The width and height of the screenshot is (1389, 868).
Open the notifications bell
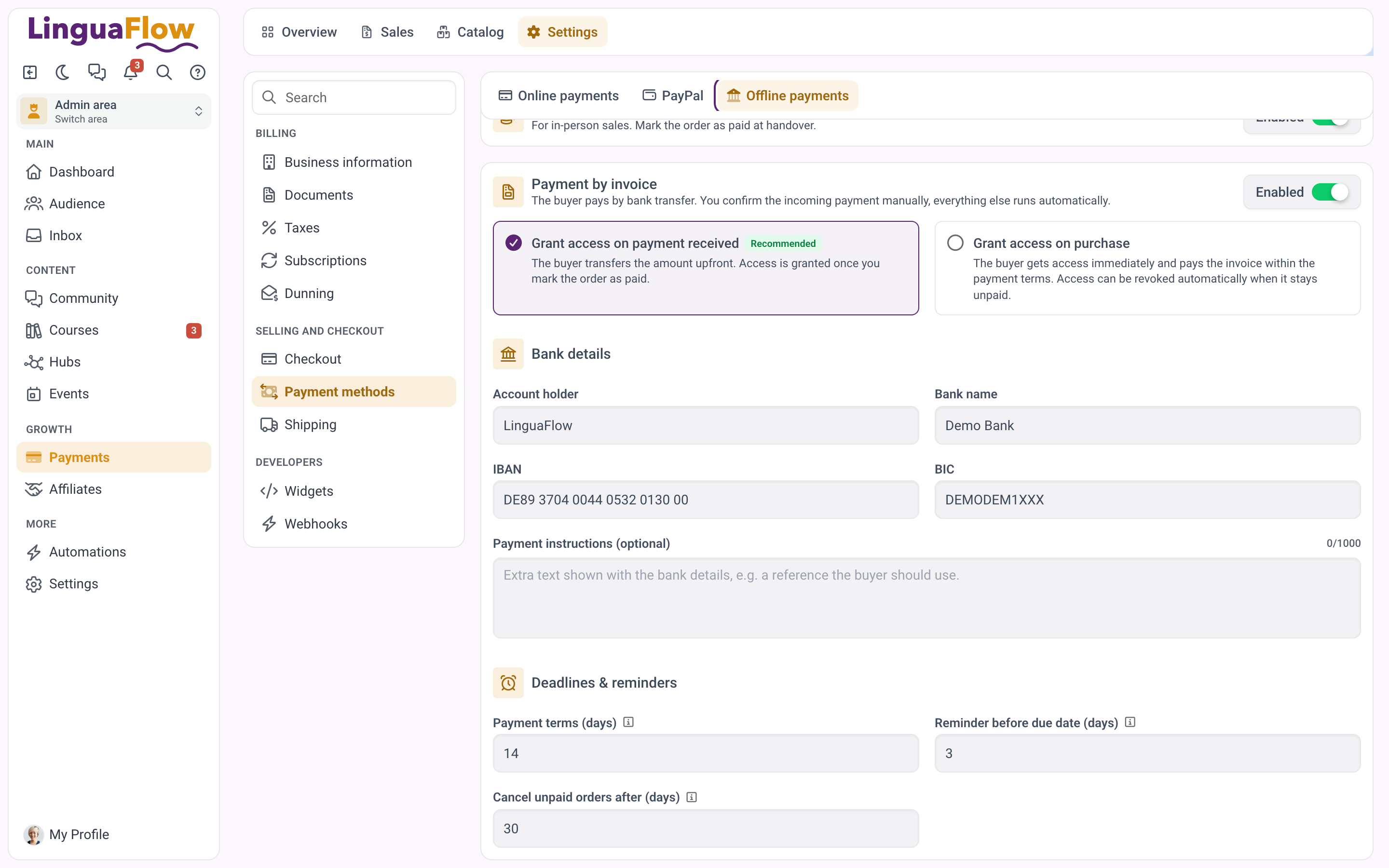(x=131, y=72)
